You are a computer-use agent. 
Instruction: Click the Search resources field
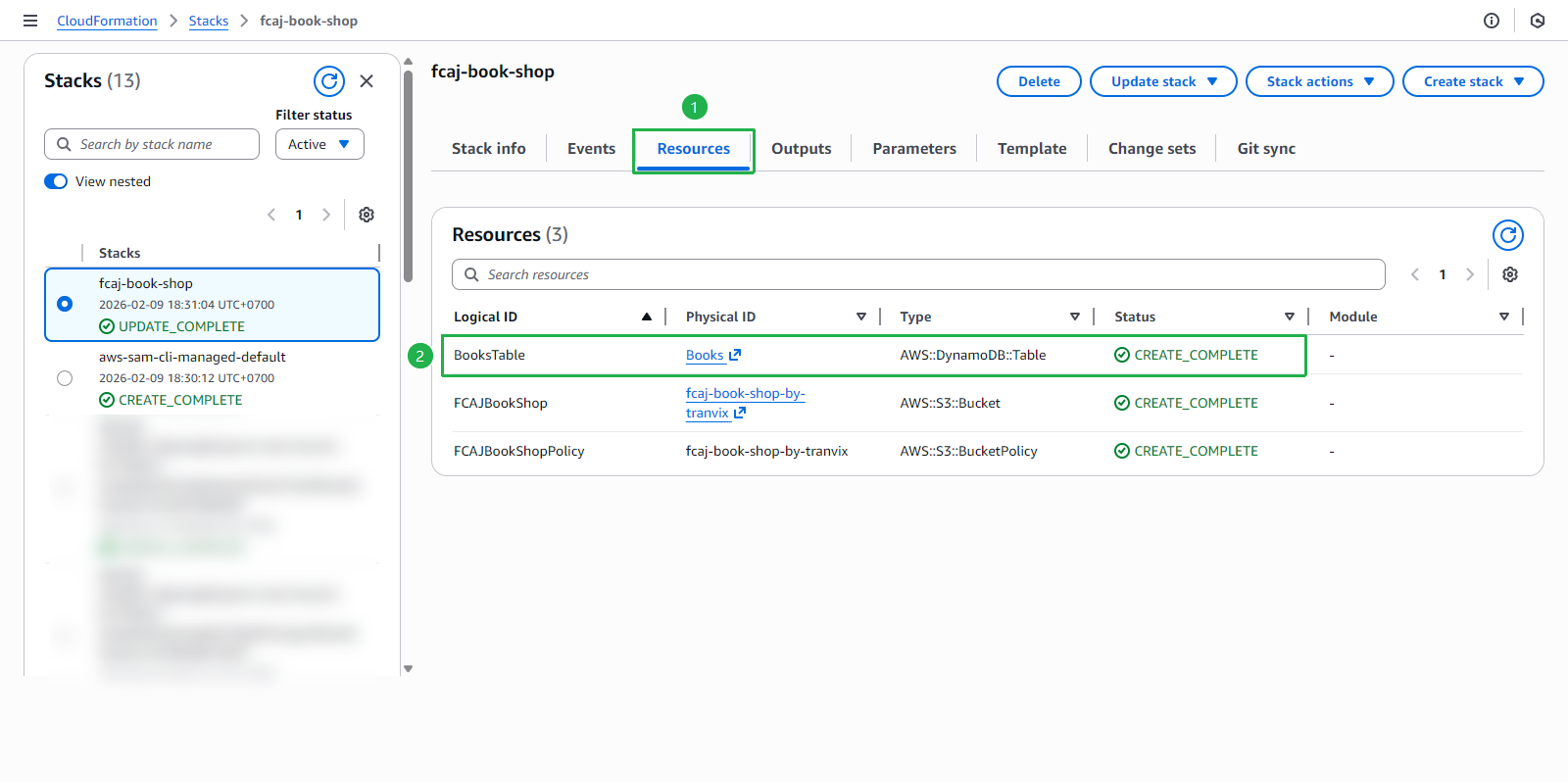click(x=918, y=274)
